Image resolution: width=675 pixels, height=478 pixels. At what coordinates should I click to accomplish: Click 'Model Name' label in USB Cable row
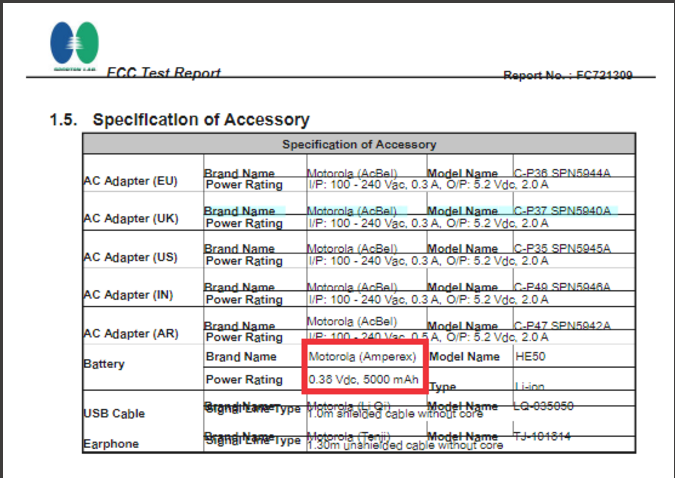click(x=462, y=406)
